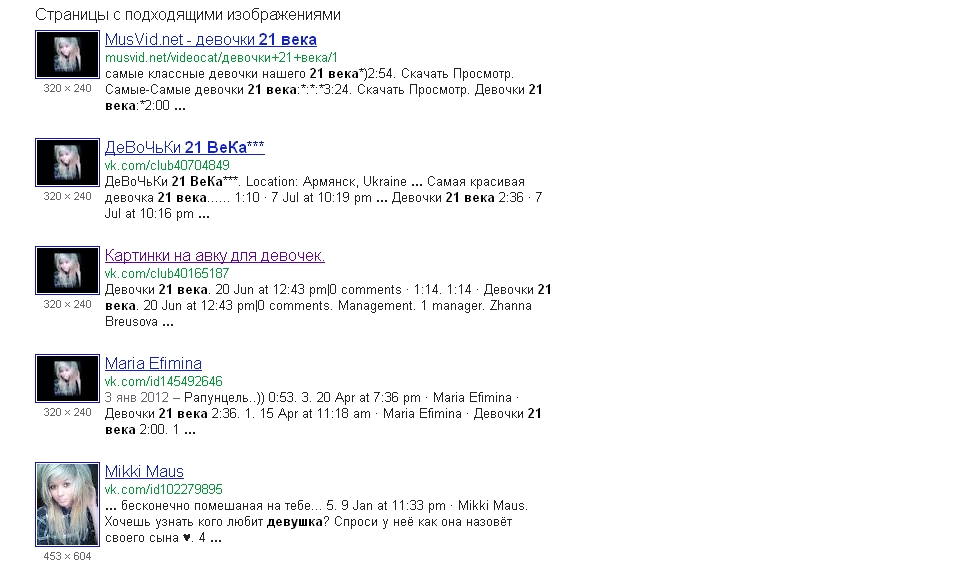Click the URL vk.com/id145492646
The image size is (953, 584).
(x=163, y=382)
